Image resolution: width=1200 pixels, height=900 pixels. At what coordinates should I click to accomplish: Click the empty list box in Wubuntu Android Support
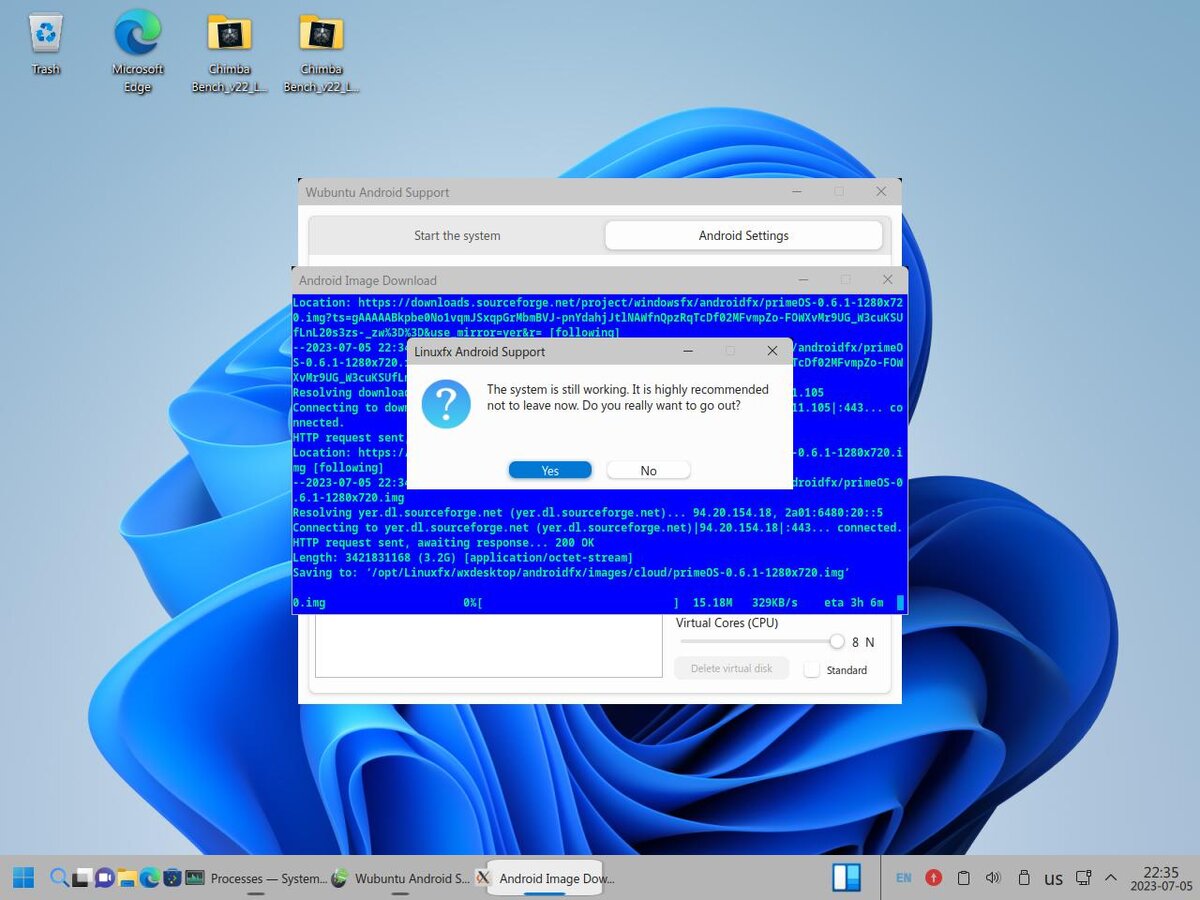click(x=489, y=645)
